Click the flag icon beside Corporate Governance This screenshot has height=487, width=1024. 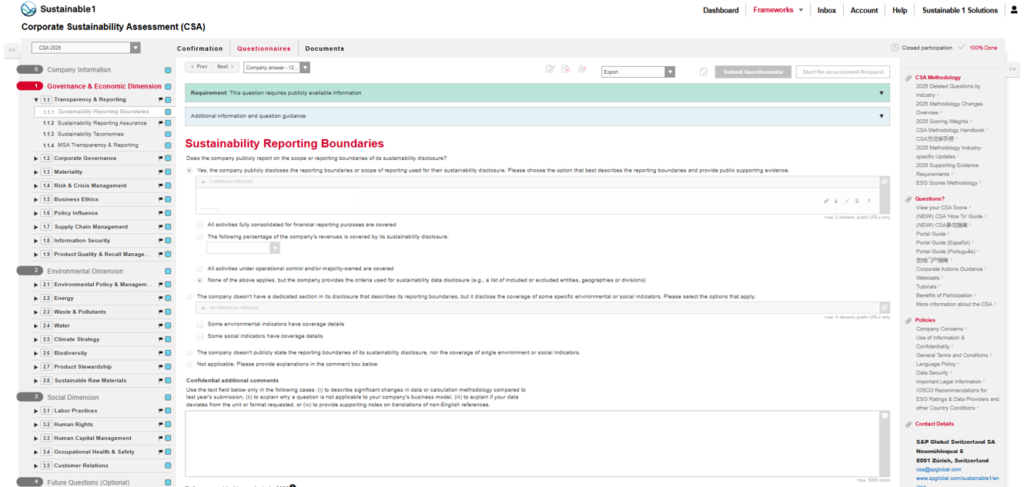pyautogui.click(x=160, y=158)
